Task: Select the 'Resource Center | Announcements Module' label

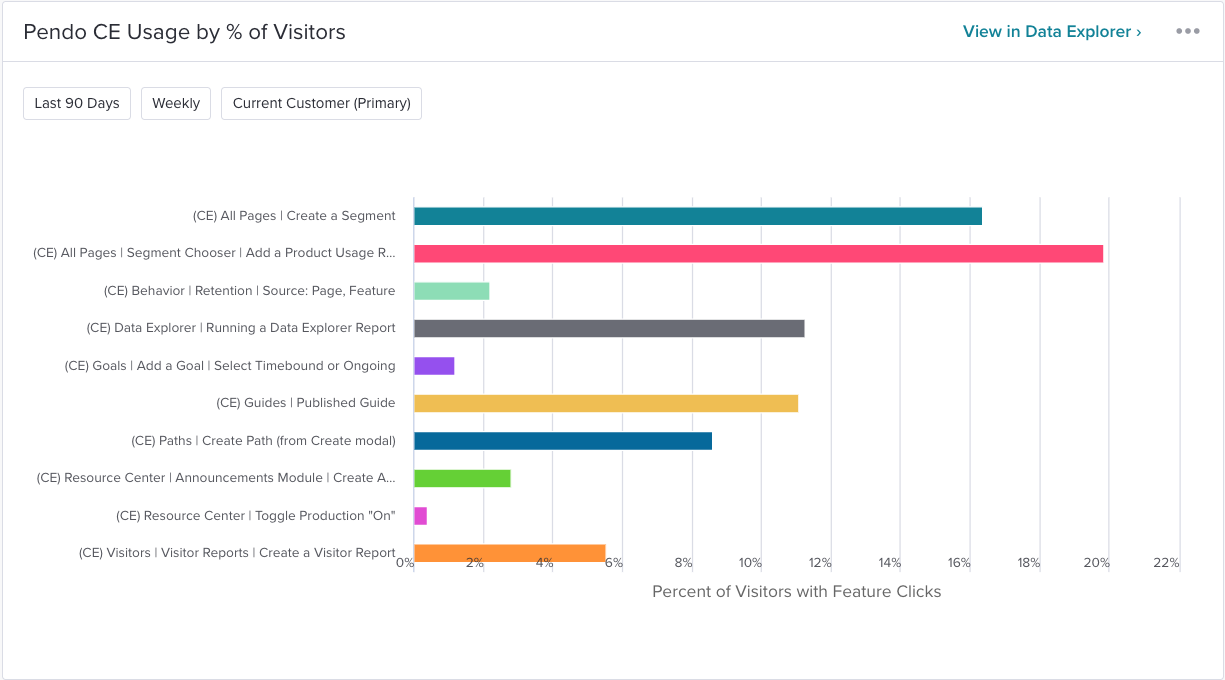Action: 216,478
